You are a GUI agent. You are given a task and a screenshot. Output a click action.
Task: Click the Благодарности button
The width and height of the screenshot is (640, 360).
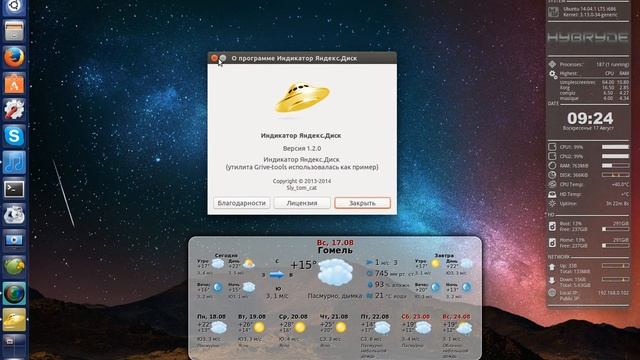pyautogui.click(x=242, y=203)
